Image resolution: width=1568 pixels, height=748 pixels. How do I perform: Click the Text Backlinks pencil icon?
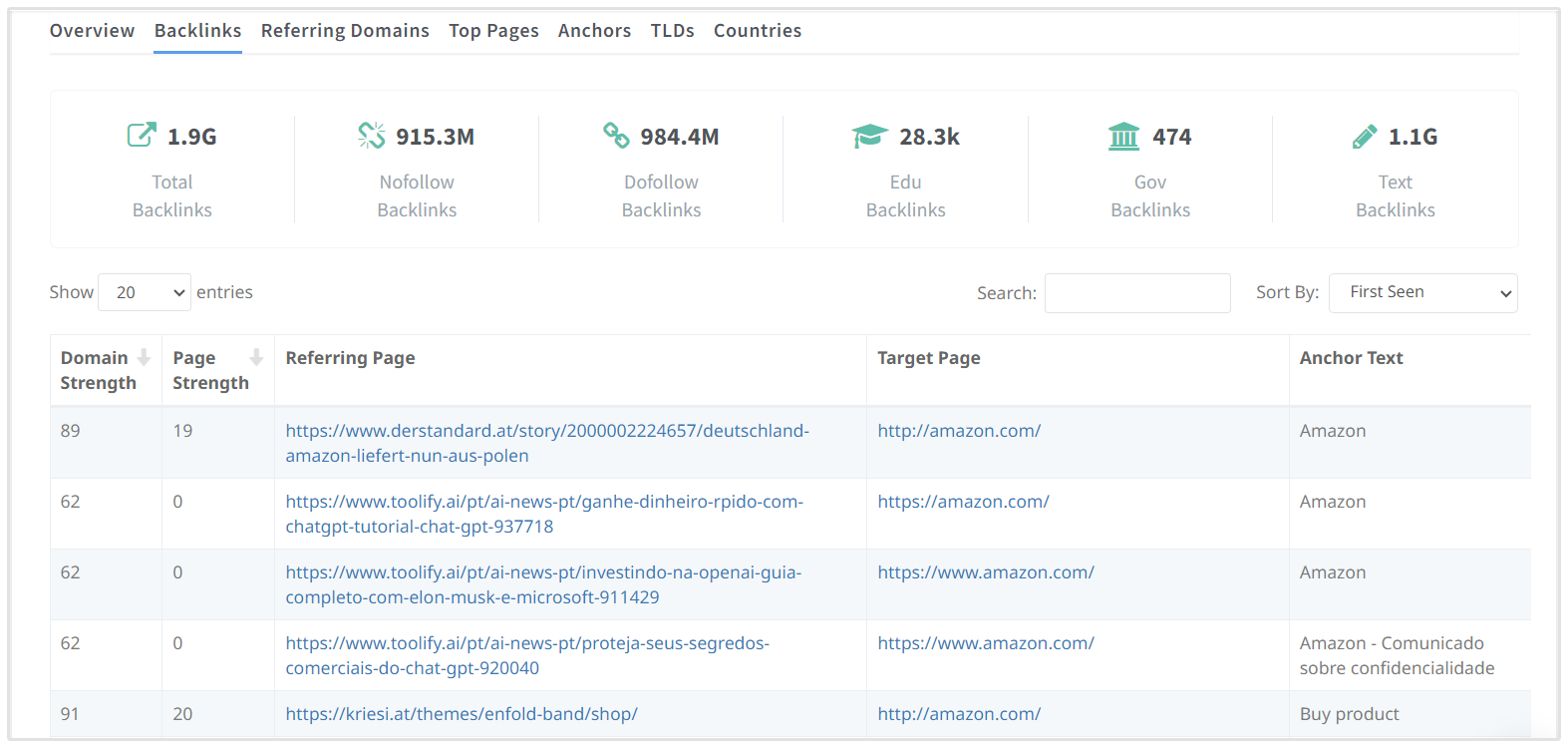tap(1364, 136)
